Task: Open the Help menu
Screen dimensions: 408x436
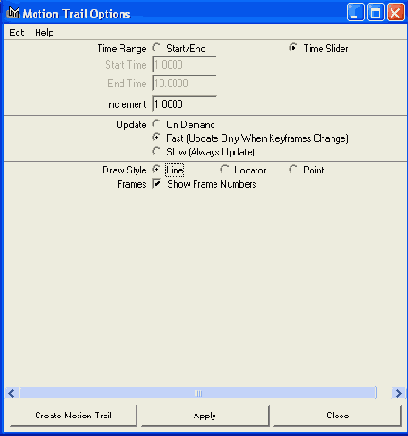Action: [44, 32]
